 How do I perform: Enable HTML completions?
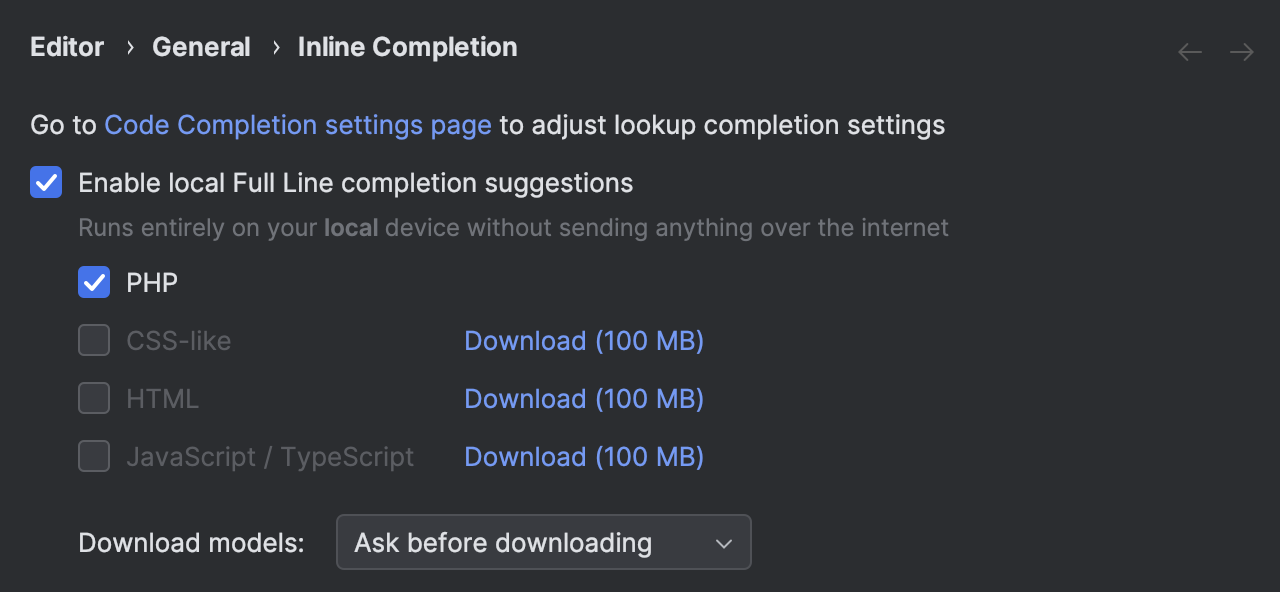coord(93,398)
